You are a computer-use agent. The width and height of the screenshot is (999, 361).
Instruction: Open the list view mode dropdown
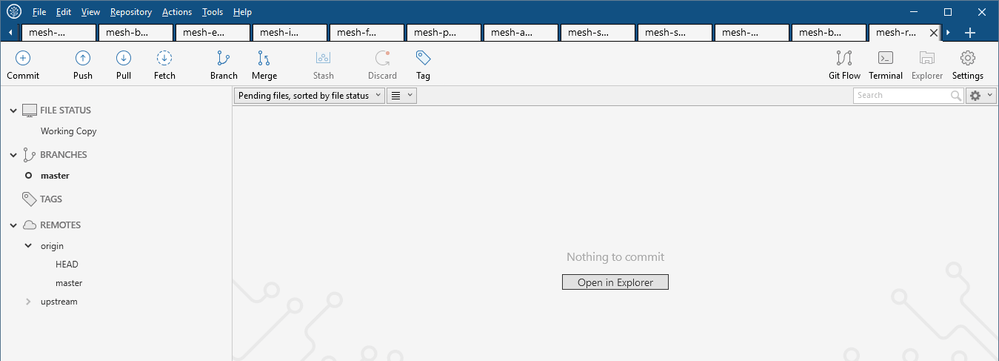click(x=402, y=96)
